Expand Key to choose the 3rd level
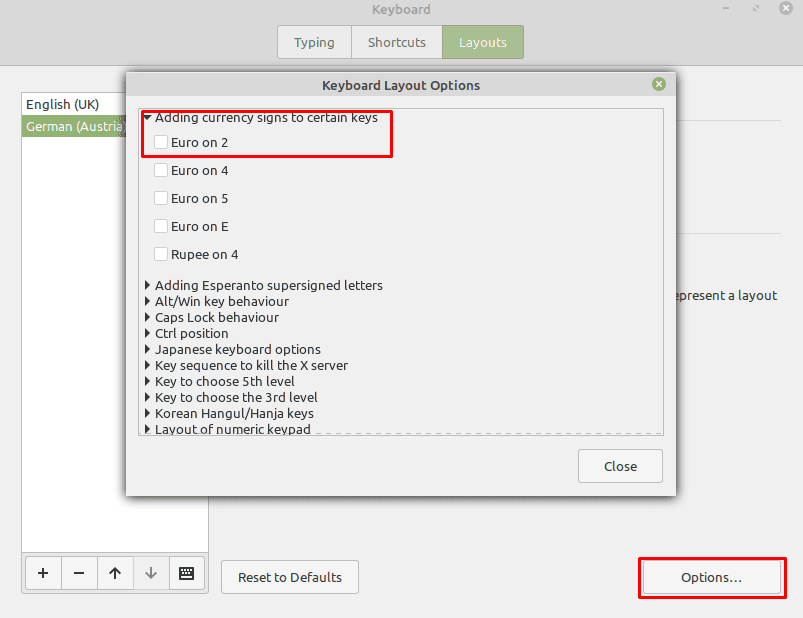This screenshot has height=618, width=803. click(147, 397)
